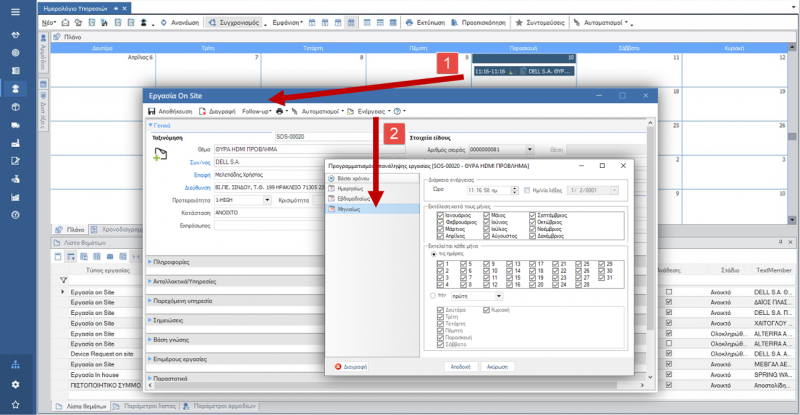This screenshot has width=800, height=415.
Task: Click the Πλάνο icon above the calendar
Action: click(x=57, y=37)
